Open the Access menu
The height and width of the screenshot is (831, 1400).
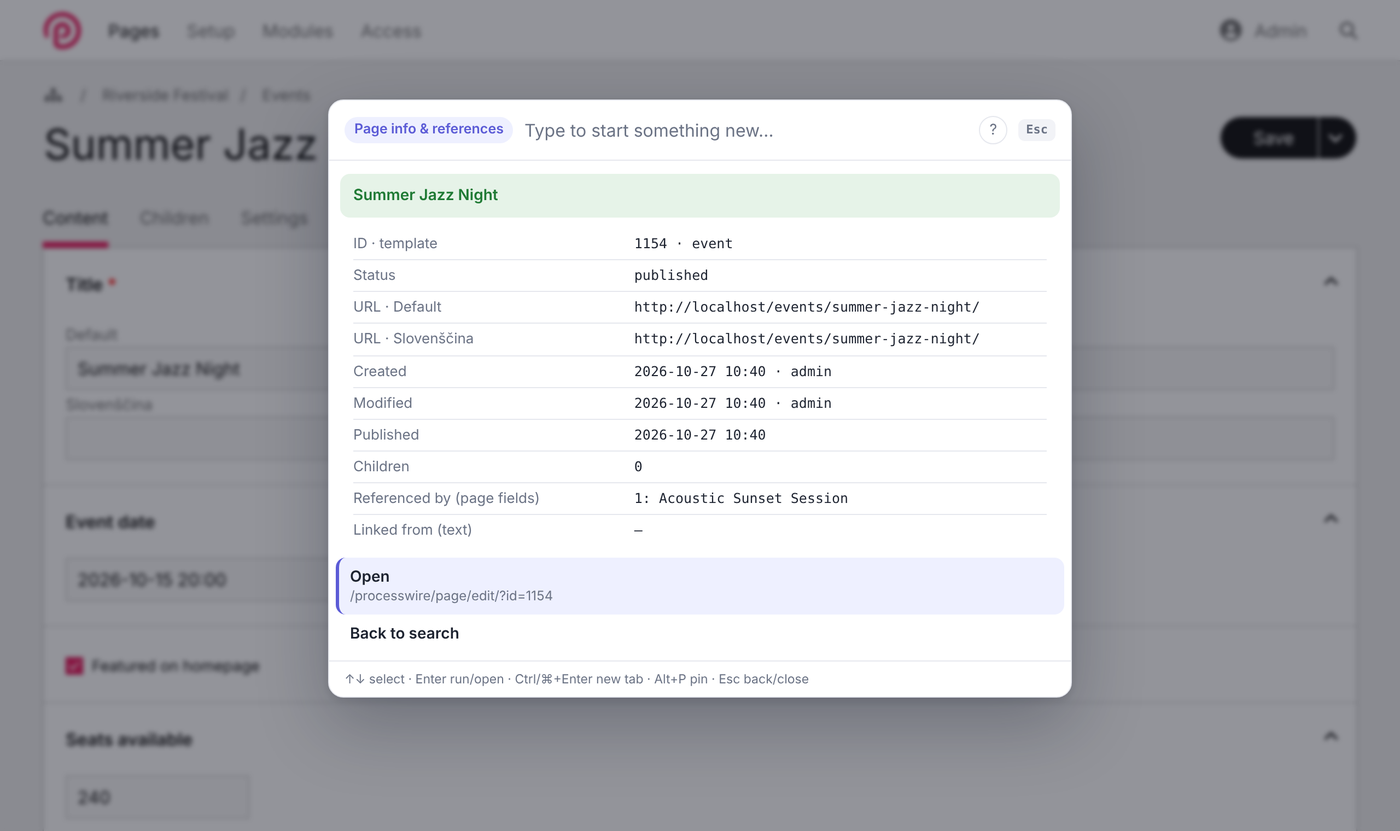391,31
